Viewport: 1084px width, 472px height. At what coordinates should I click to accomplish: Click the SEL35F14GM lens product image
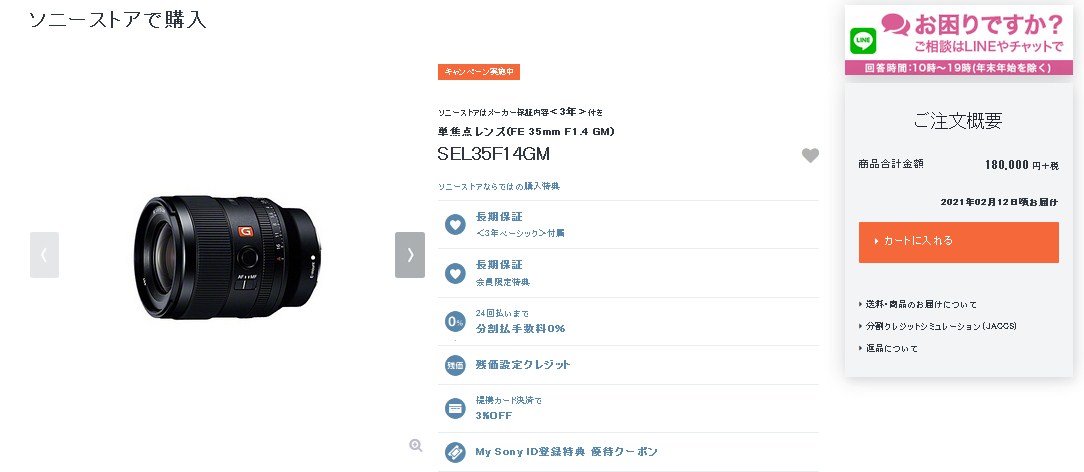tap(227, 256)
